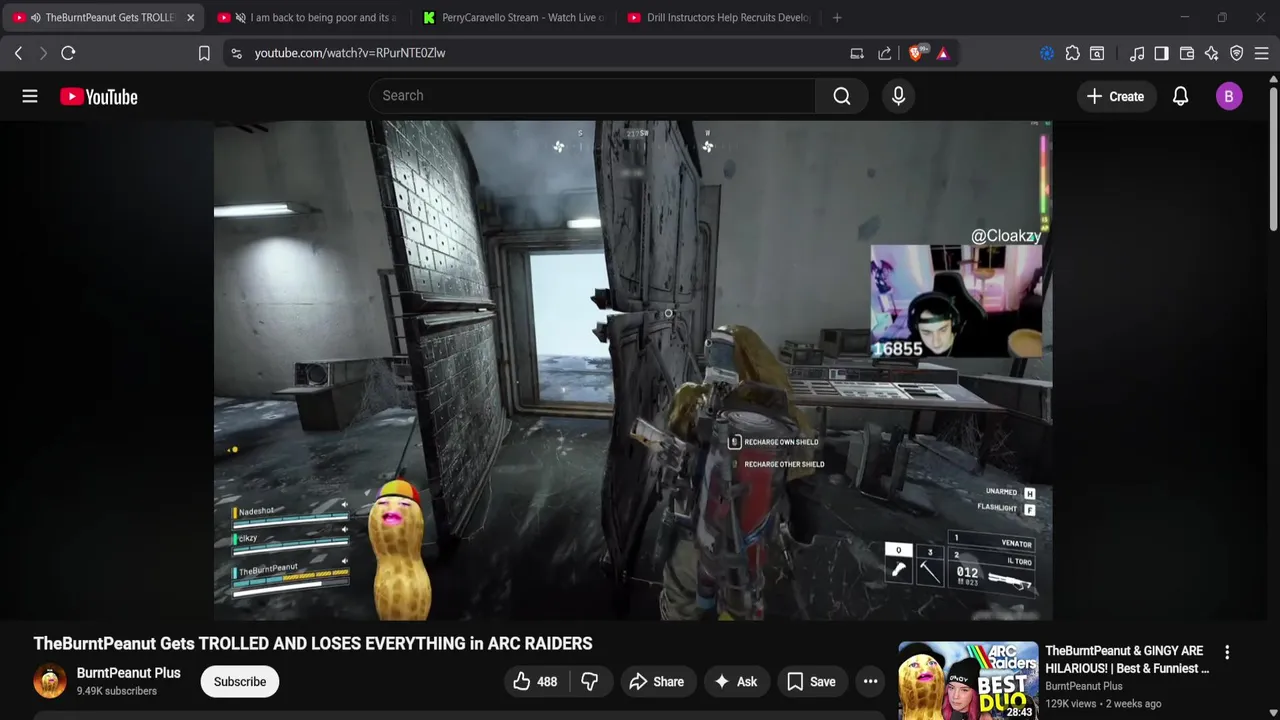This screenshot has width=1280, height=720.
Task: View site information icon in address bar
Action: pyautogui.click(x=236, y=53)
